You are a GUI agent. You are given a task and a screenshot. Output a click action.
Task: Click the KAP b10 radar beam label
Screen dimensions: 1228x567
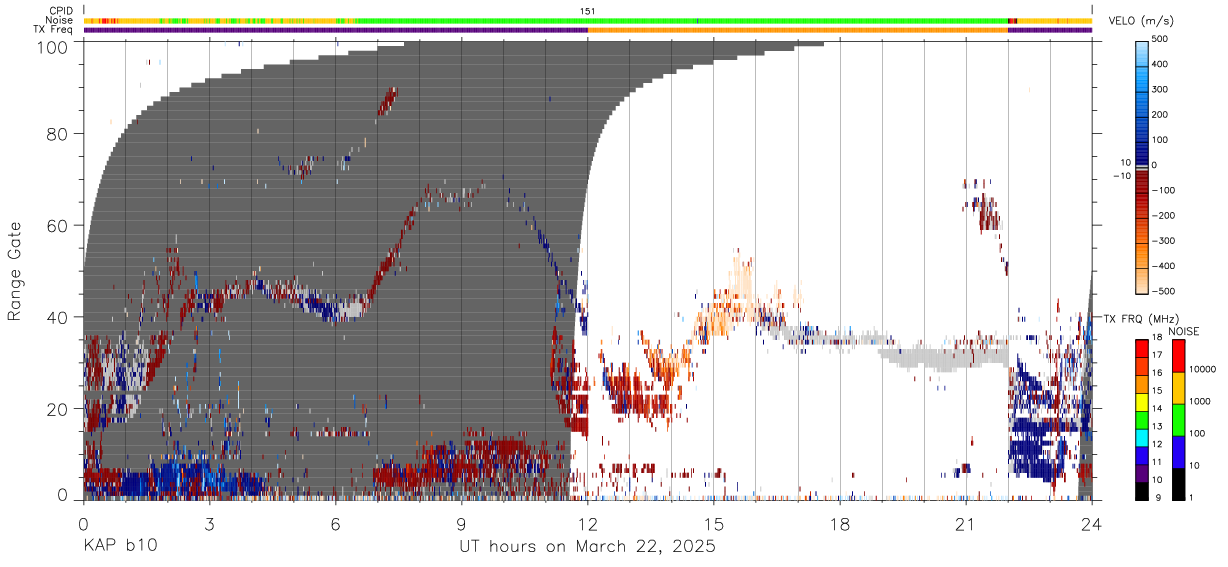pos(119,547)
